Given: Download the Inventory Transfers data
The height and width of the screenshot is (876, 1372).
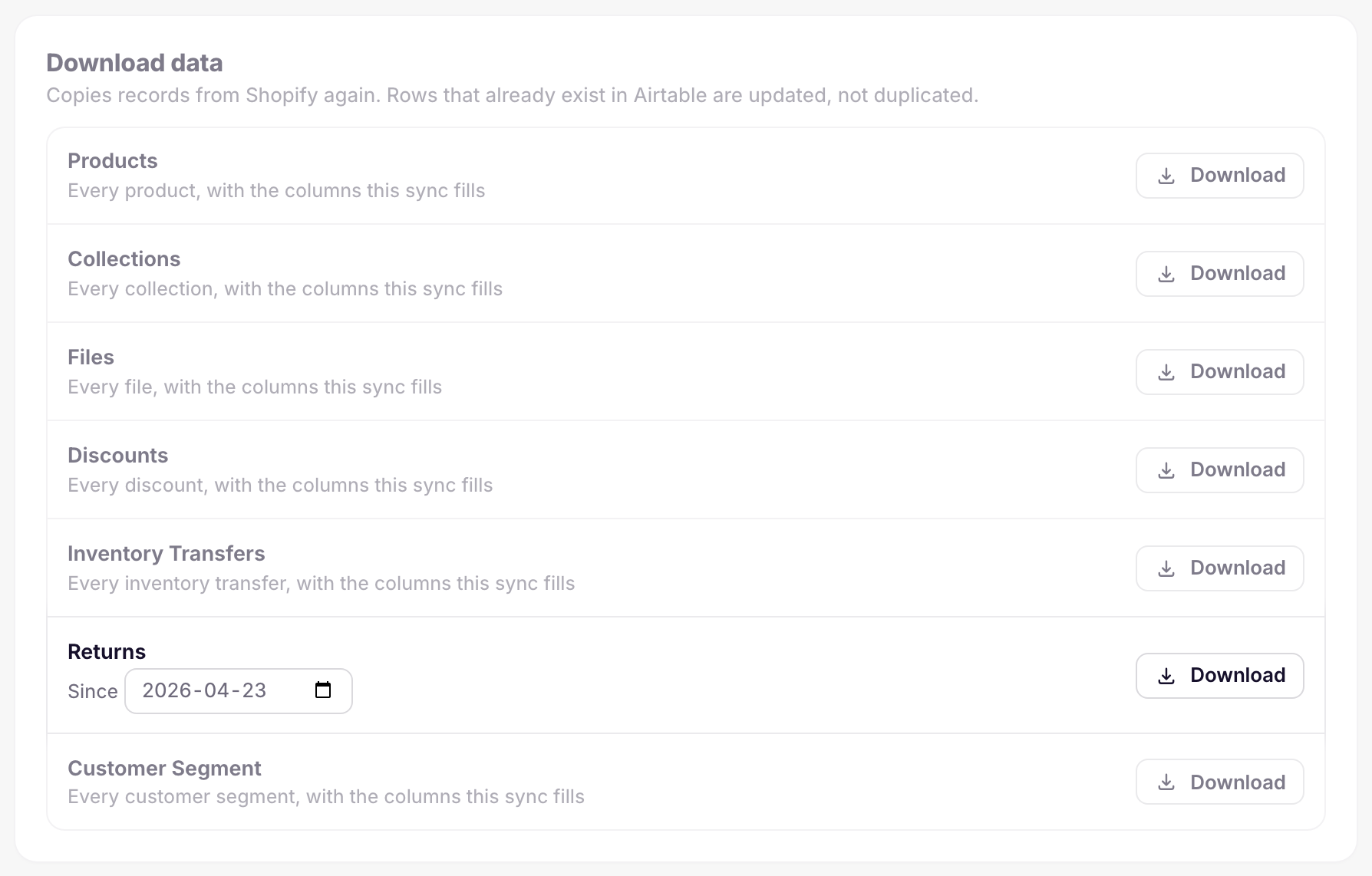Looking at the screenshot, I should (x=1219, y=568).
